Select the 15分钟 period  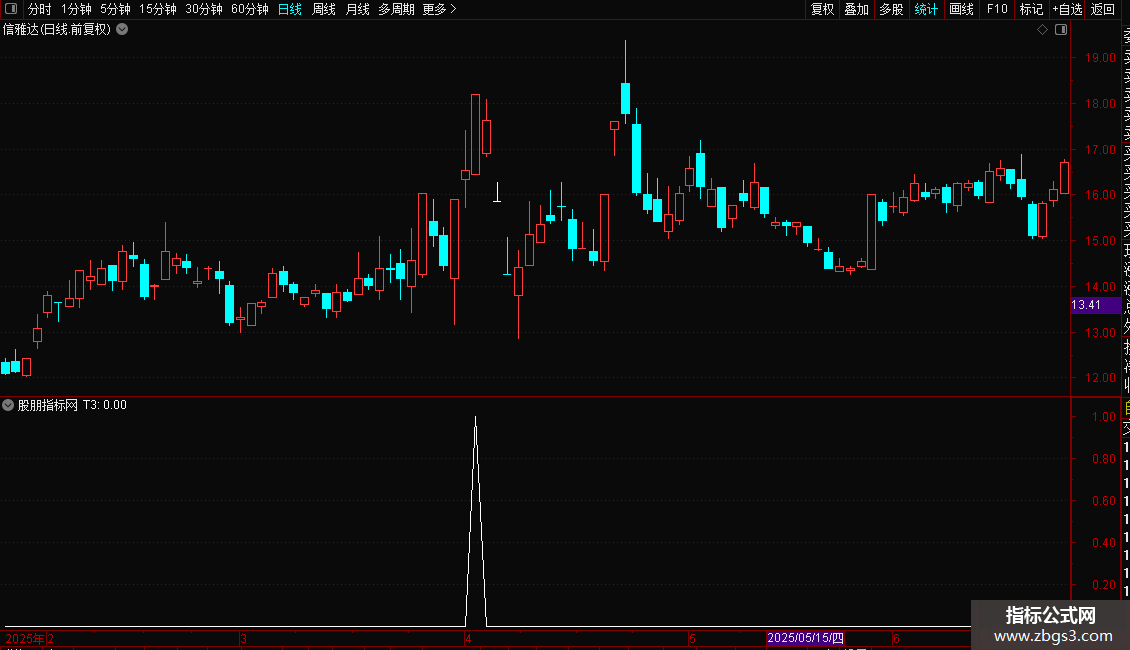click(158, 9)
